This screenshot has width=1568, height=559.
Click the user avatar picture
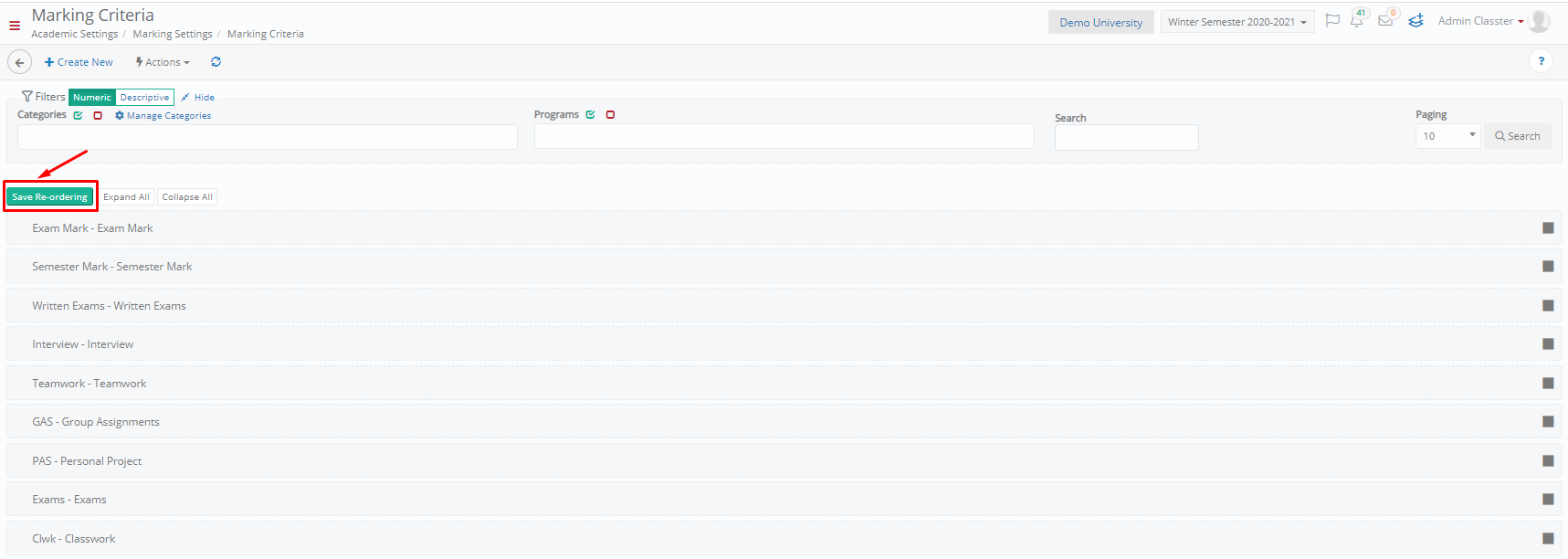1540,21
